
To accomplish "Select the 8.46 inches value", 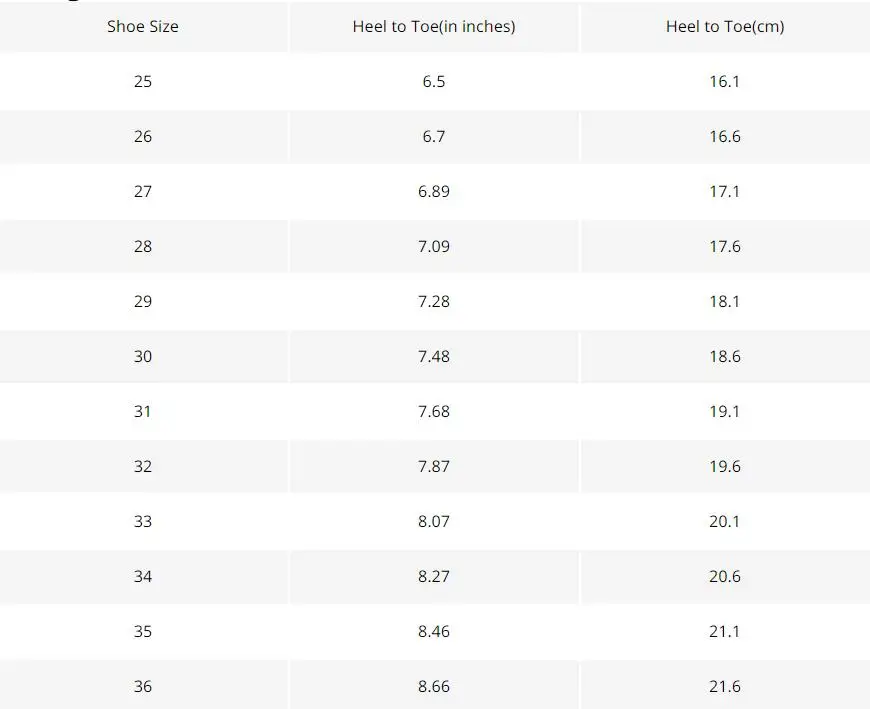I will click(434, 631).
